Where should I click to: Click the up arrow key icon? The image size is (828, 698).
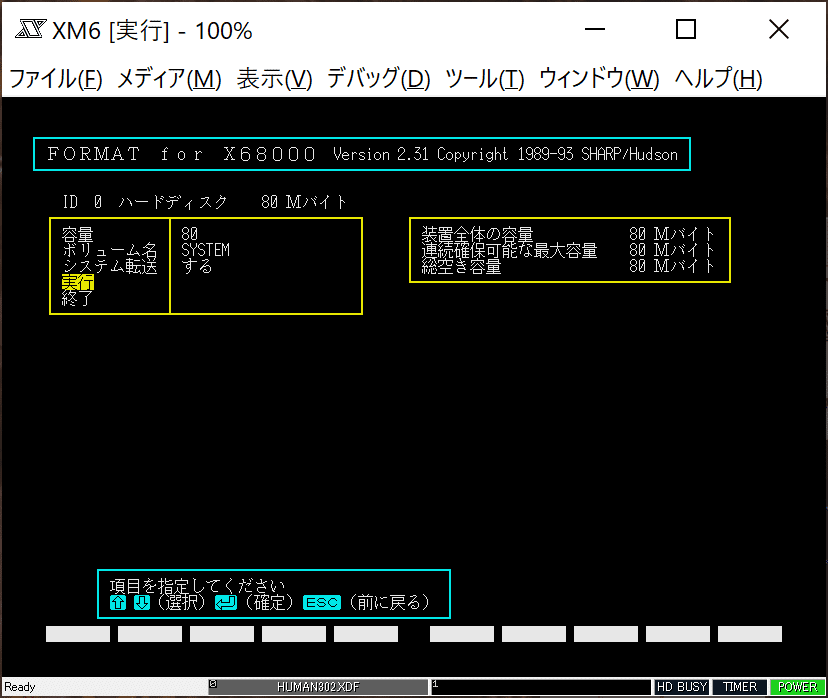(x=118, y=602)
